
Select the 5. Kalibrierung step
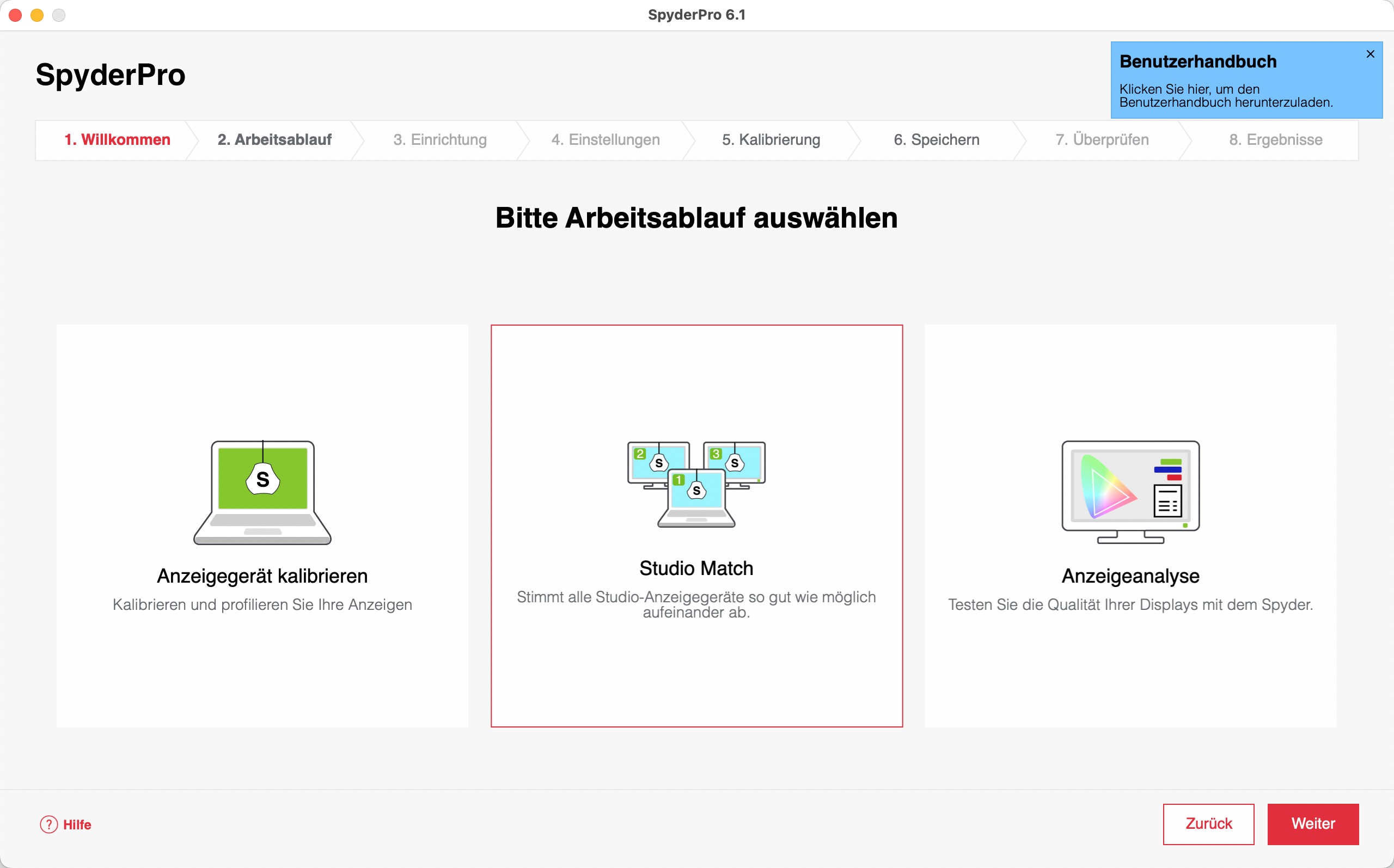coord(771,139)
